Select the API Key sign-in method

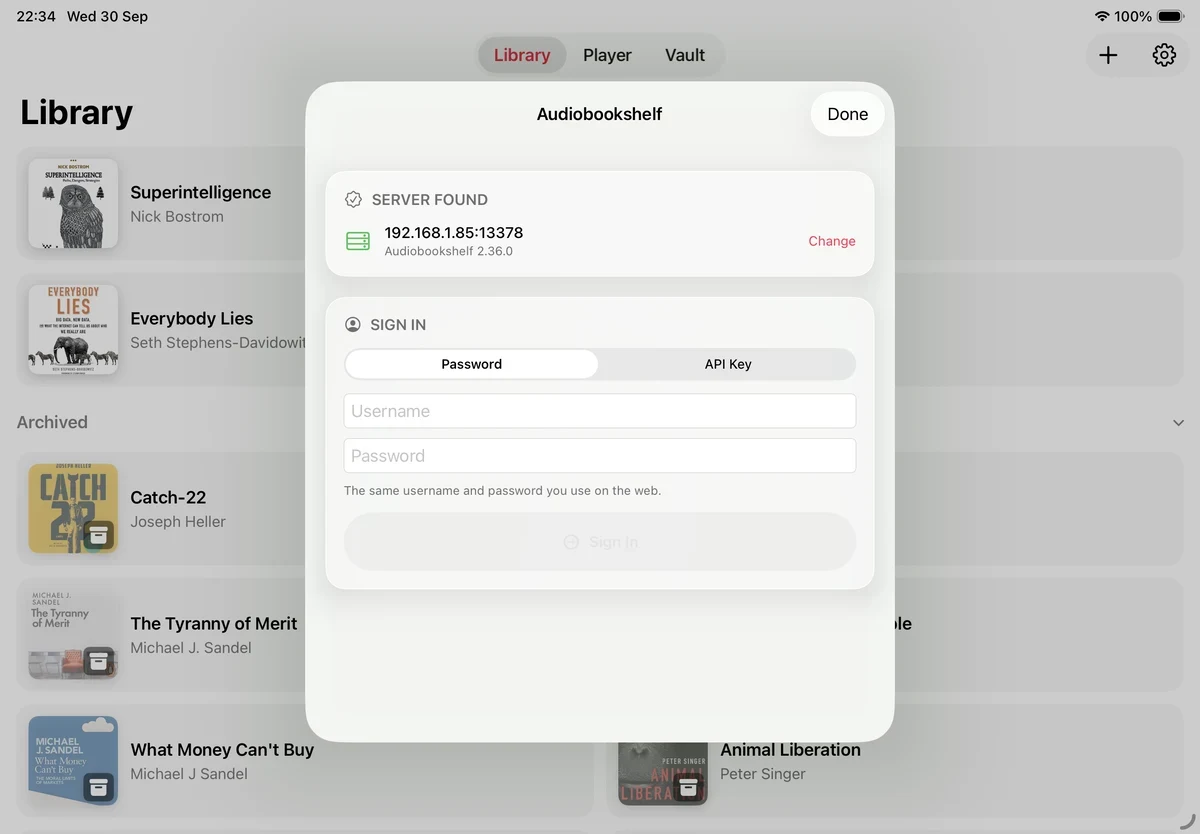click(x=728, y=364)
